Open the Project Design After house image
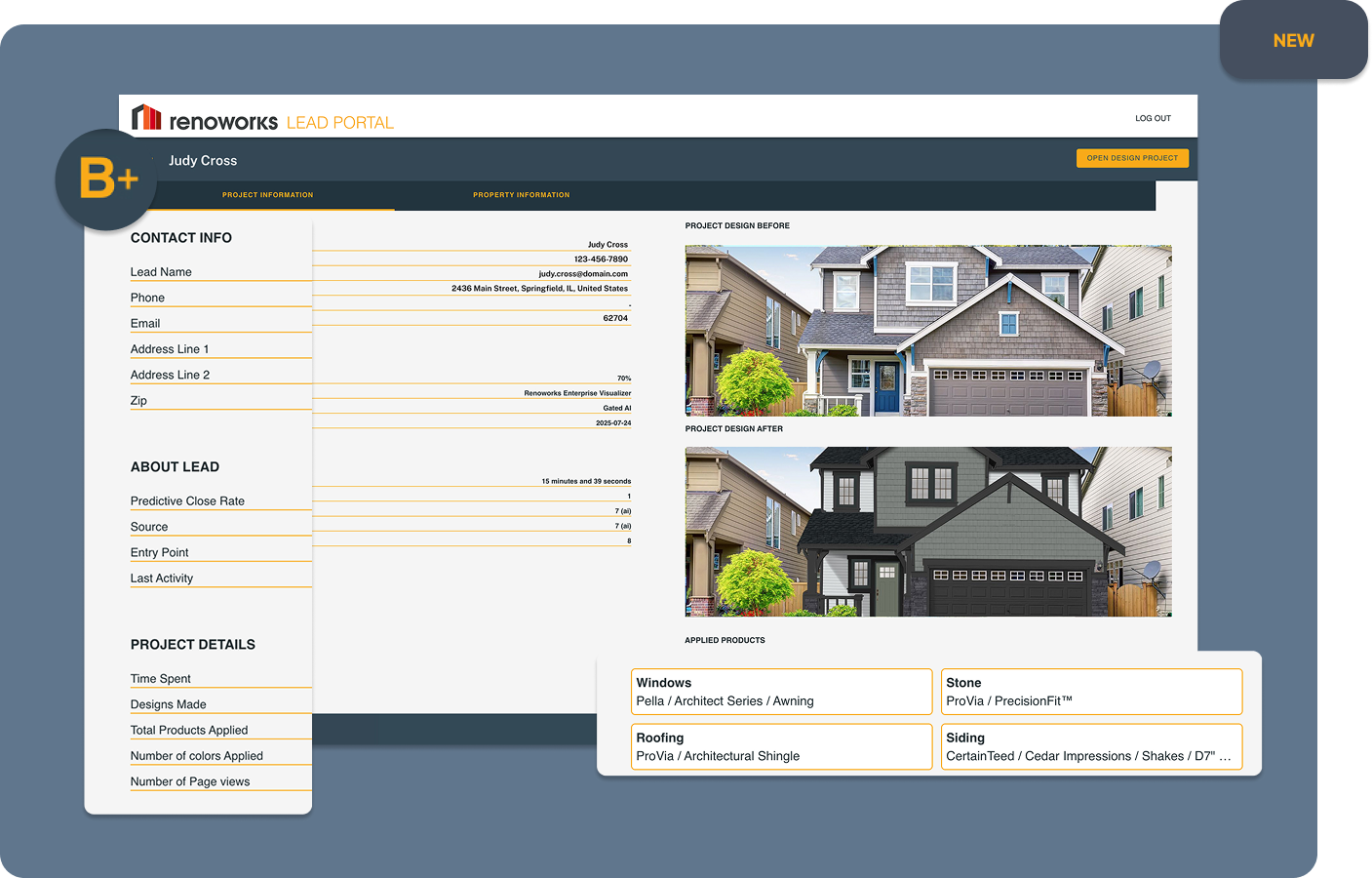 click(928, 532)
